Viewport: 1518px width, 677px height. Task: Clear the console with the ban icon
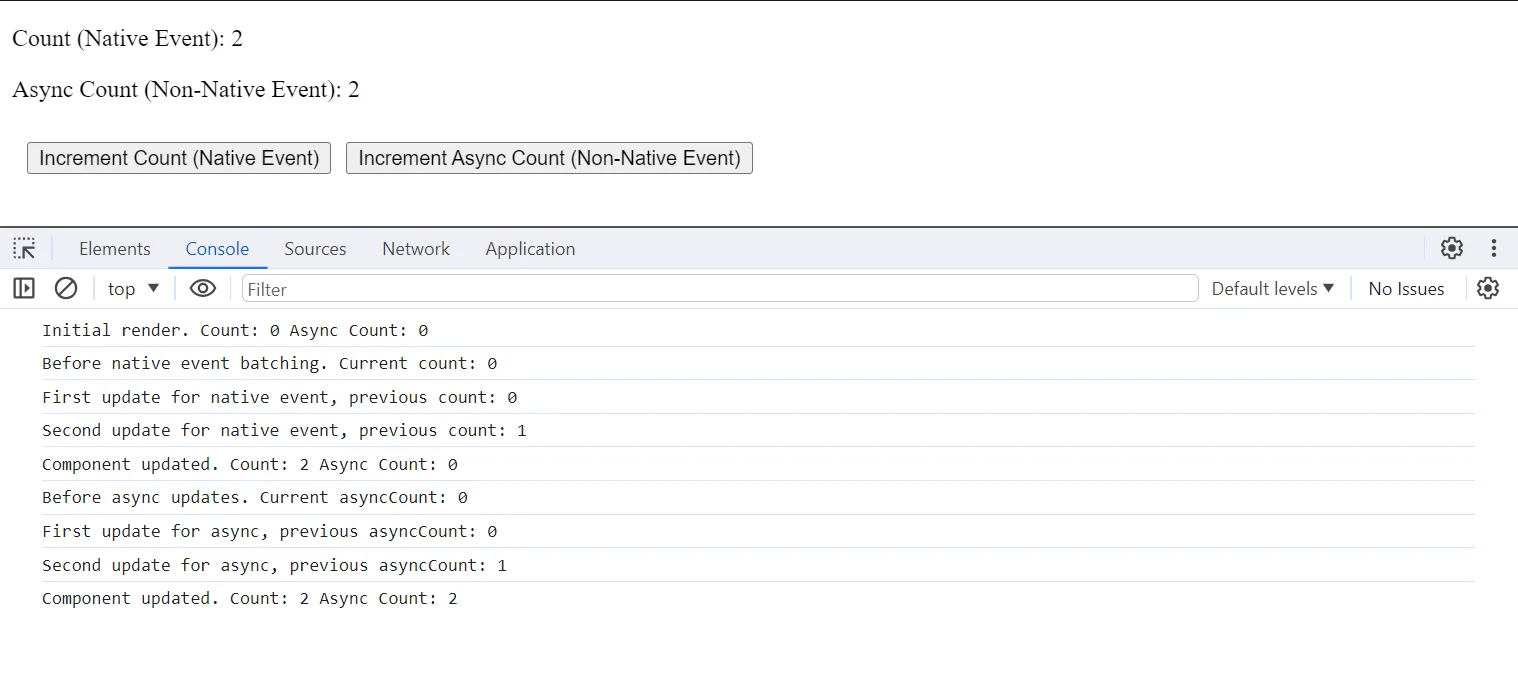(x=66, y=288)
